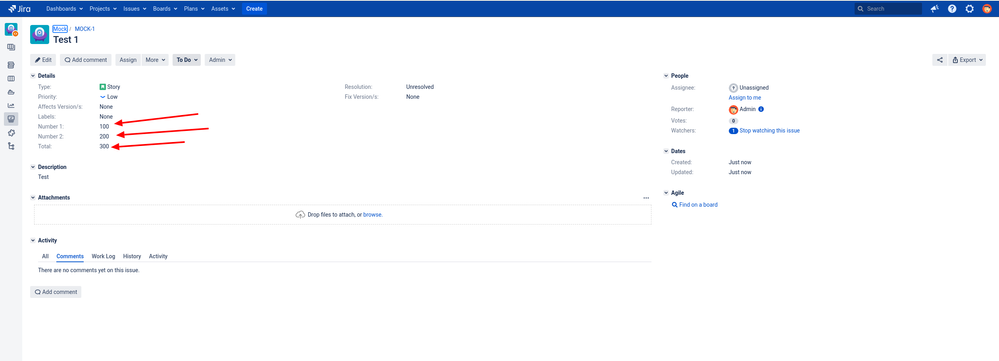The width and height of the screenshot is (999, 361).
Task: Open the help question mark icon
Action: pos(952,9)
